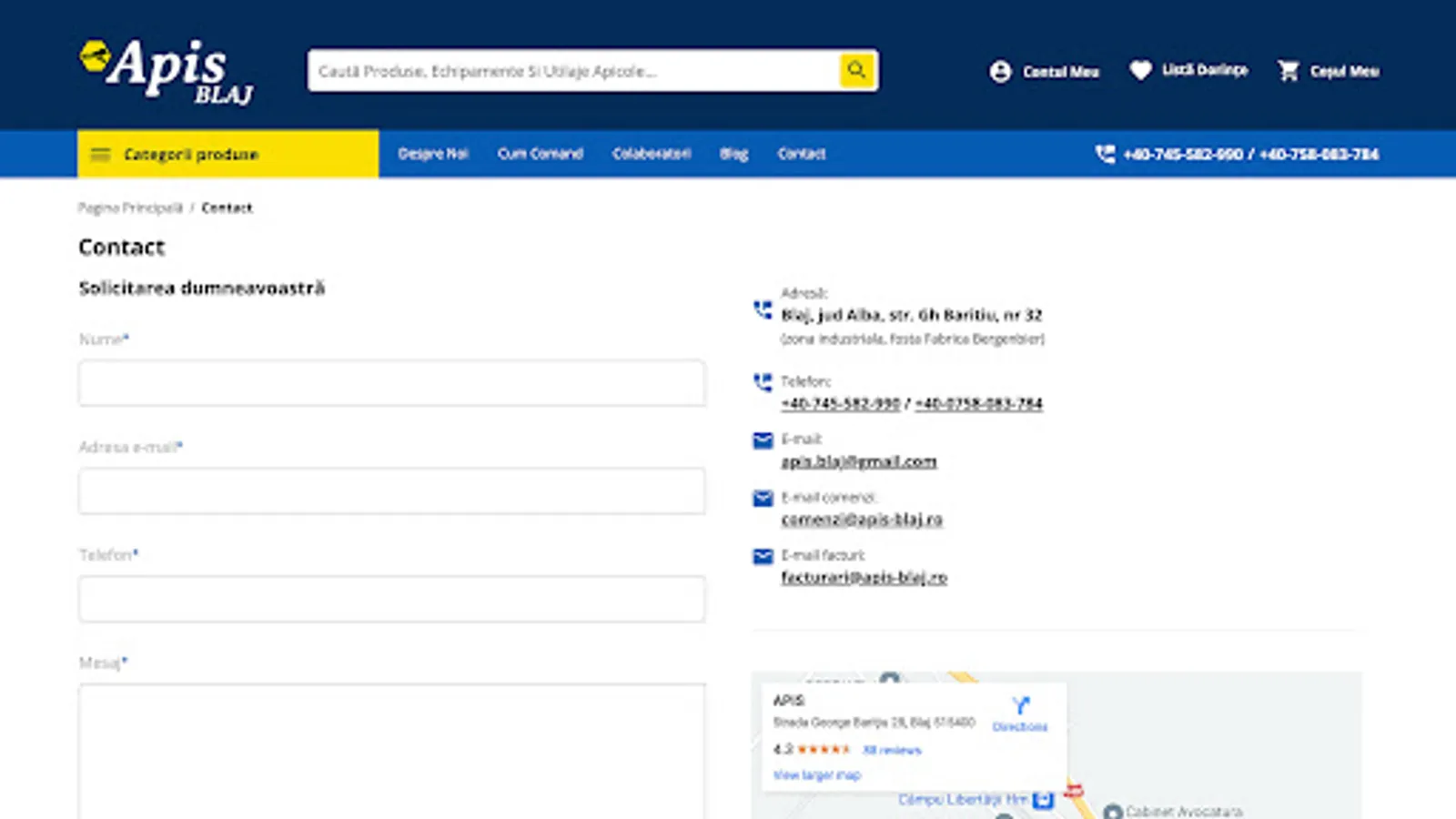Open the Despre Noi menu item
The image size is (1456, 819).
point(433,154)
